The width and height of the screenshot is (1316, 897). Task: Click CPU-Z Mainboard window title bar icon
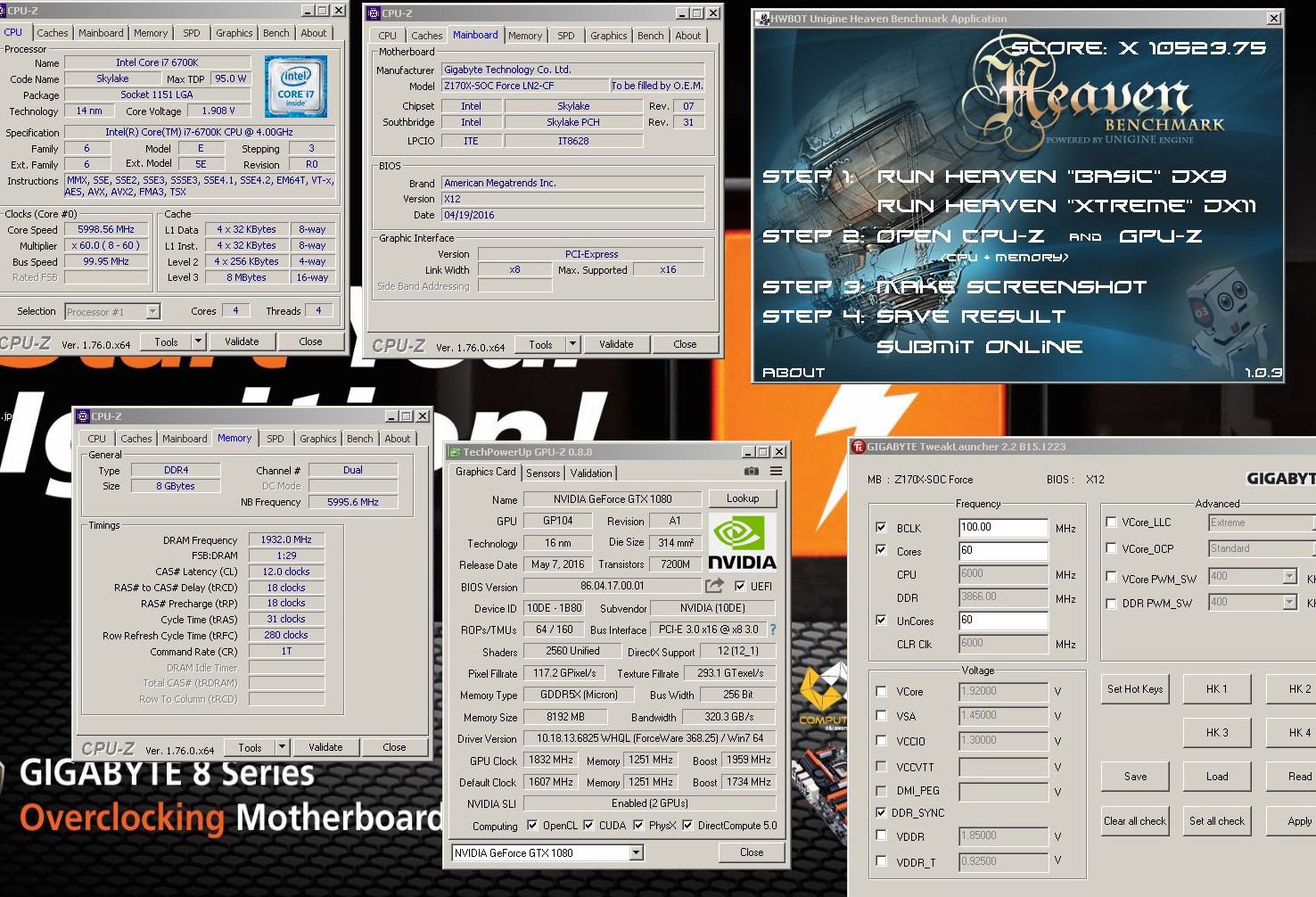374,13
